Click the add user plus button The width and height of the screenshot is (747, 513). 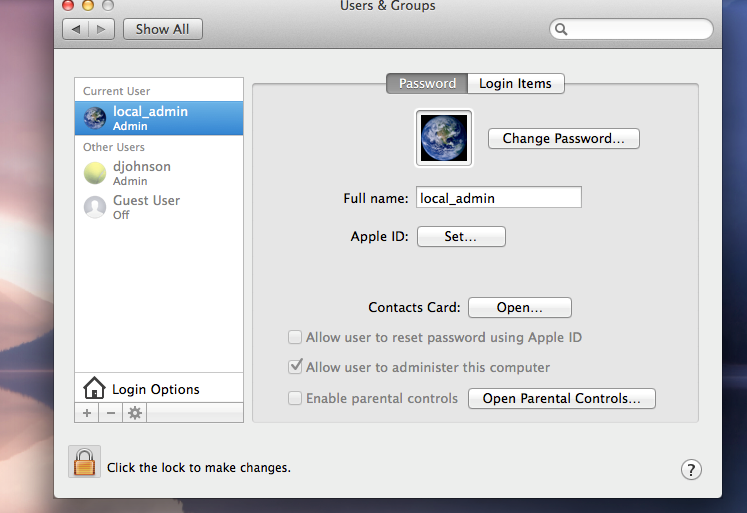point(86,413)
